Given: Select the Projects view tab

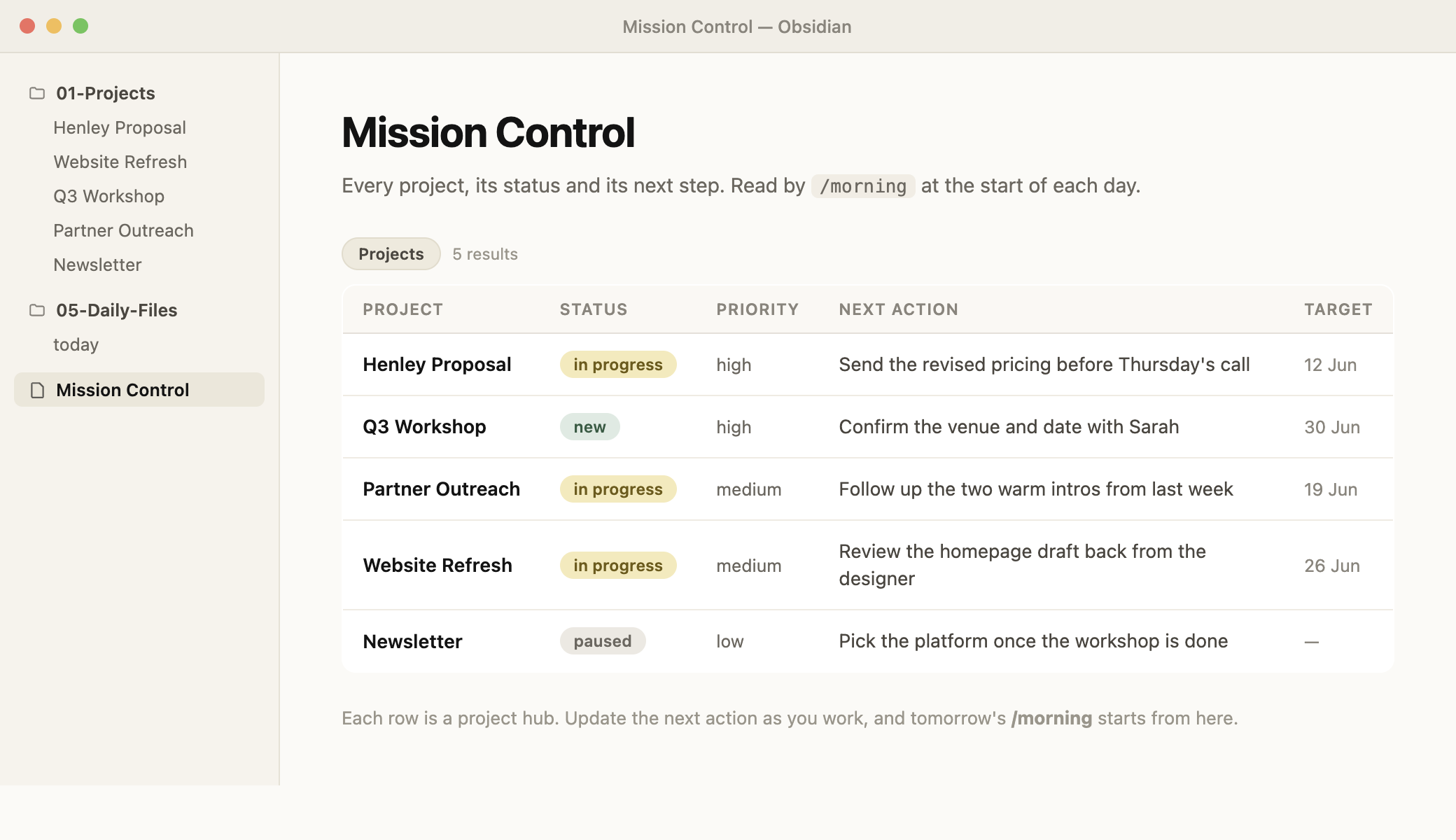Looking at the screenshot, I should pyautogui.click(x=391, y=253).
